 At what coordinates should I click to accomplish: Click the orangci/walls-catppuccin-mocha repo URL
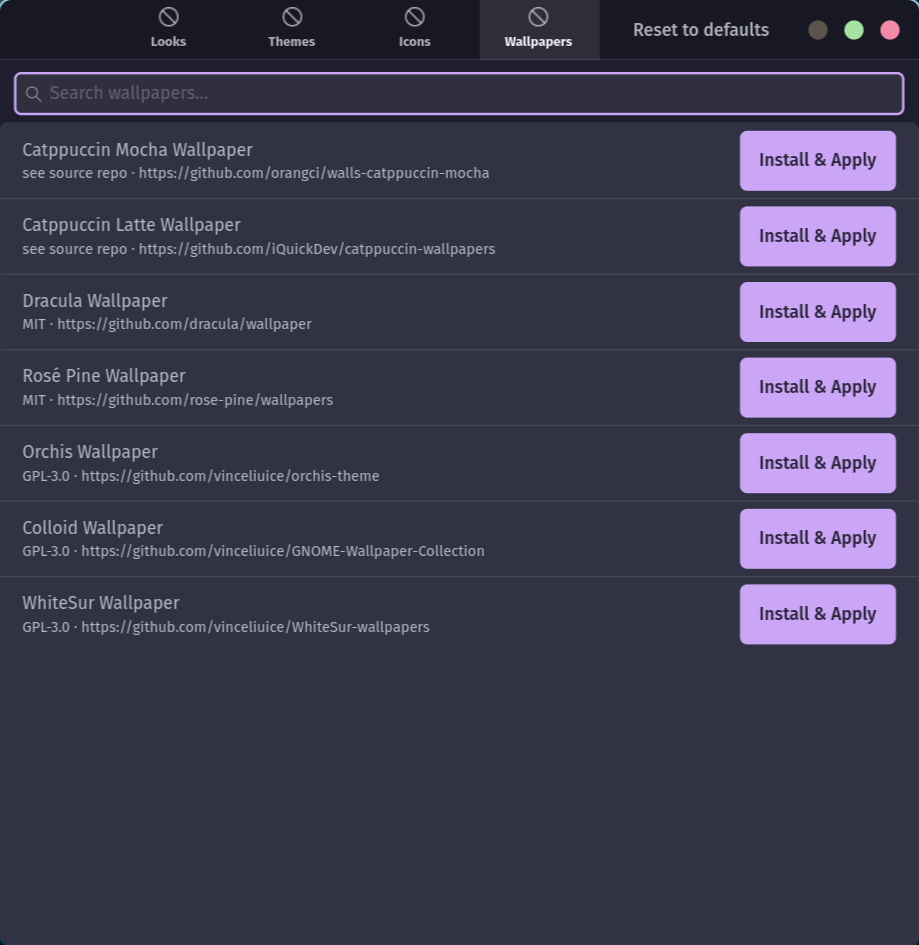314,174
